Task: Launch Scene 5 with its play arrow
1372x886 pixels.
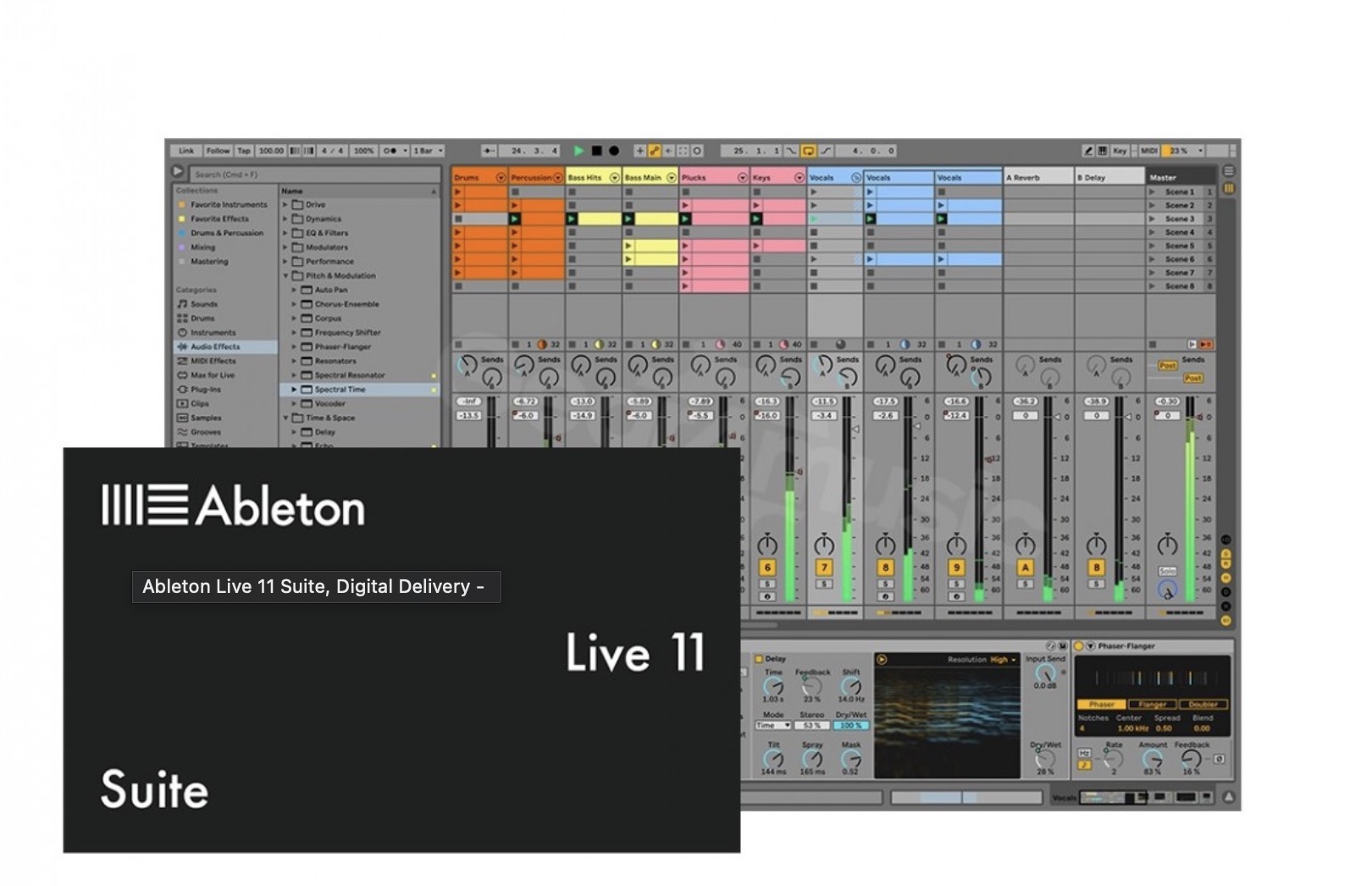Action: coord(1152,246)
